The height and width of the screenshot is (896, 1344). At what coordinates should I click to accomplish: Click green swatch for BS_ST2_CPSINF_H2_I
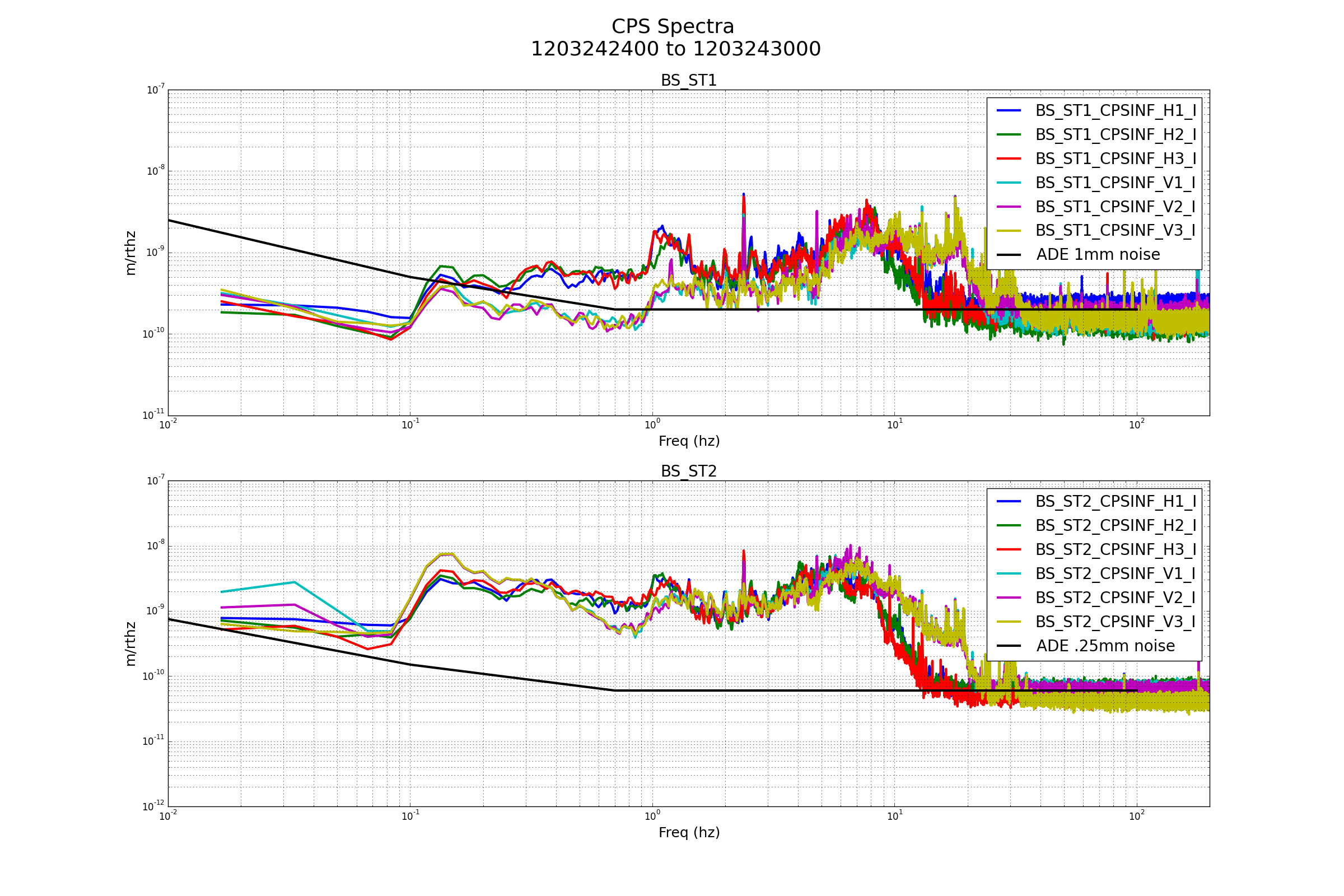tap(1009, 525)
